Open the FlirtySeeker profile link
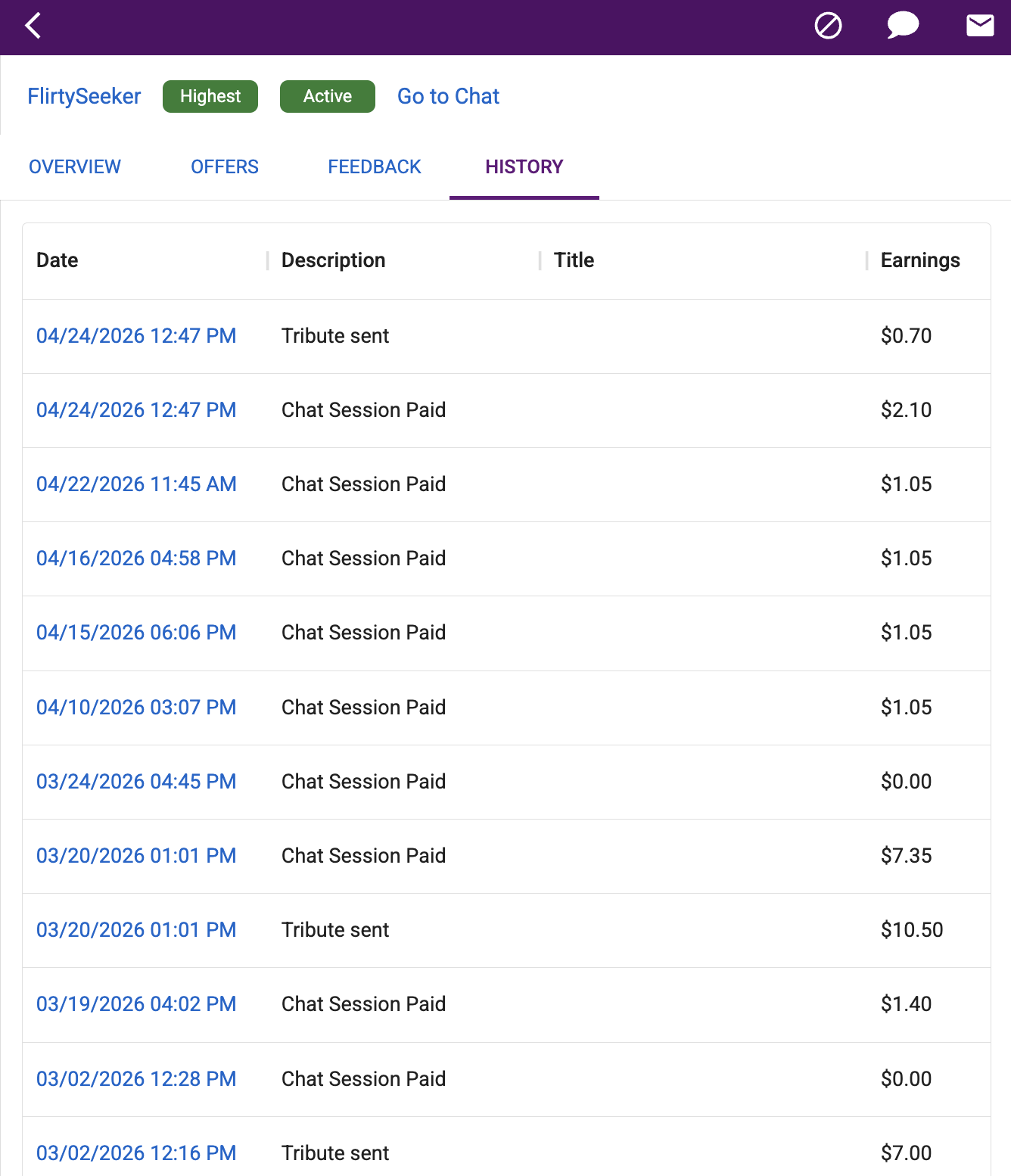Screen dimensions: 1011x1176 point(84,96)
